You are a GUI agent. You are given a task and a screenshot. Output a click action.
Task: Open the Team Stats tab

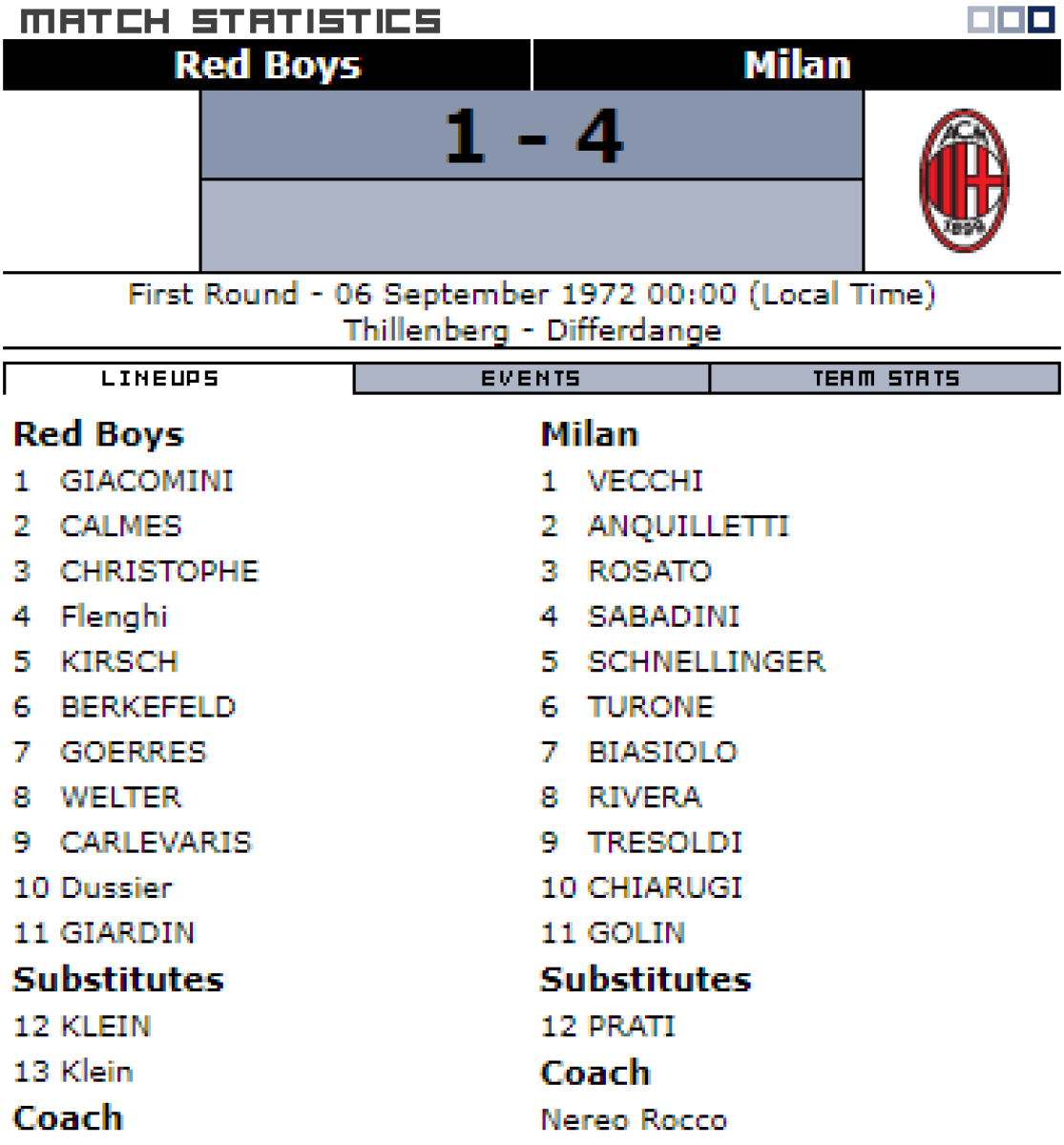(x=885, y=379)
